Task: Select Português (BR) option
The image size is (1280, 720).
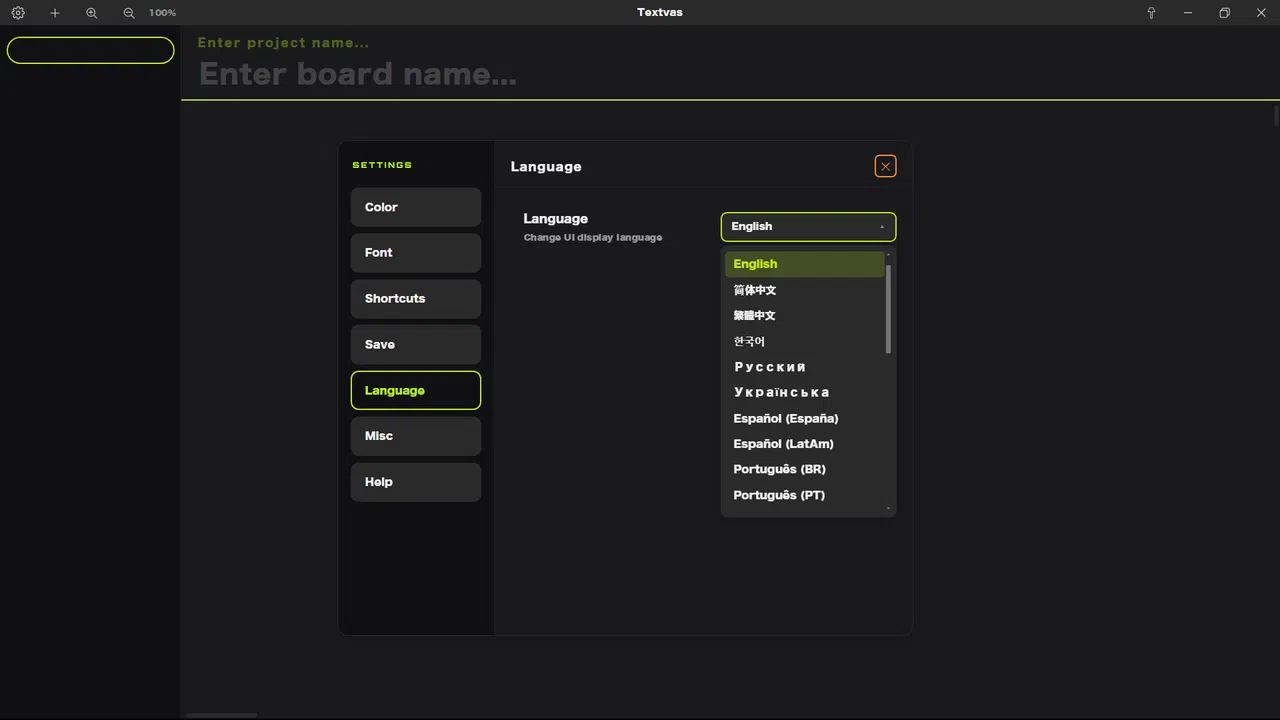Action: (x=804, y=469)
